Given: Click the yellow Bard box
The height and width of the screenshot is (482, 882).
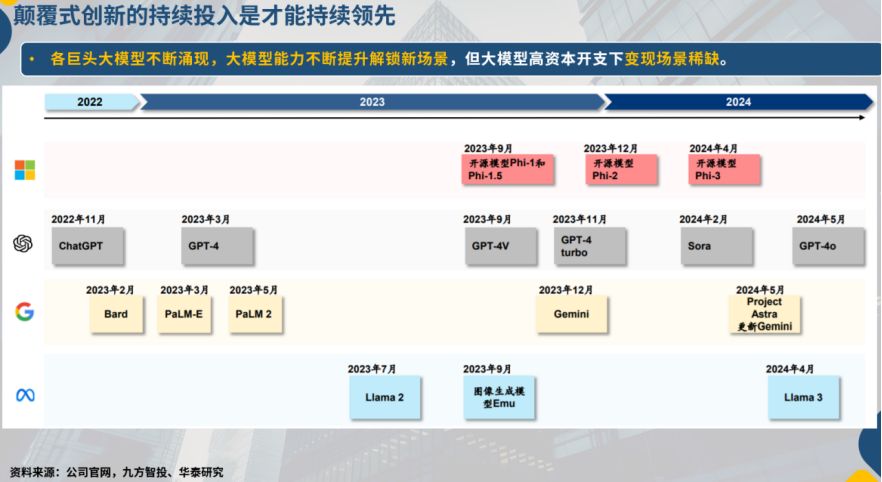Looking at the screenshot, I should [116, 314].
